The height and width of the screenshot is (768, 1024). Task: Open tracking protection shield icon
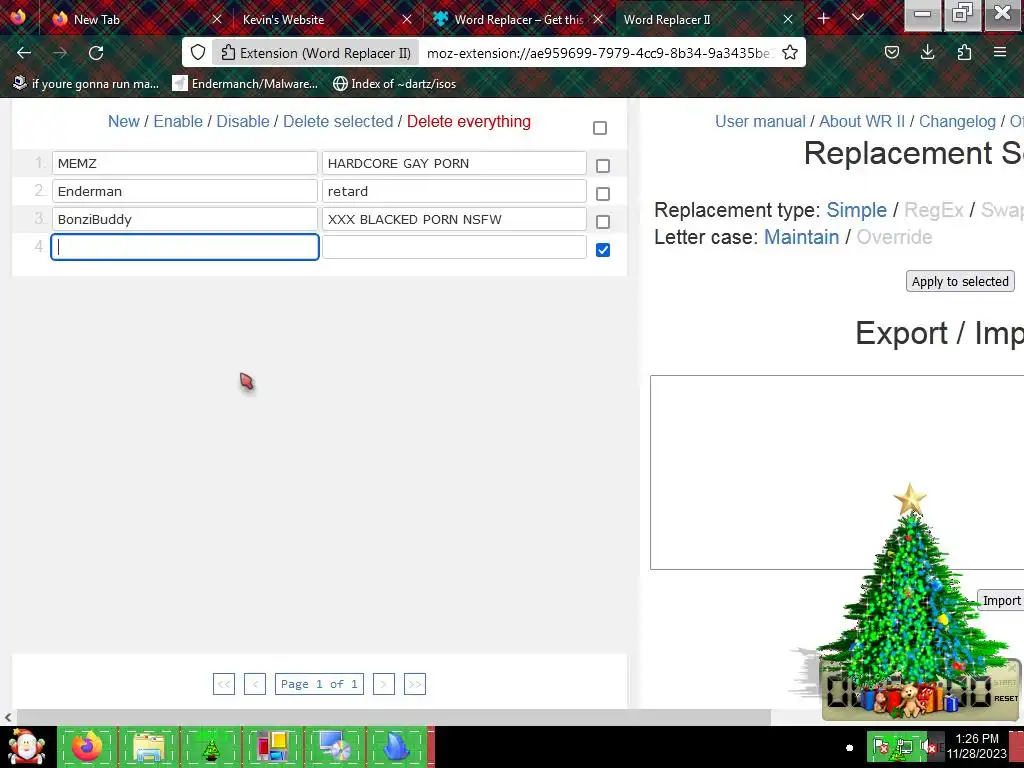coord(198,53)
